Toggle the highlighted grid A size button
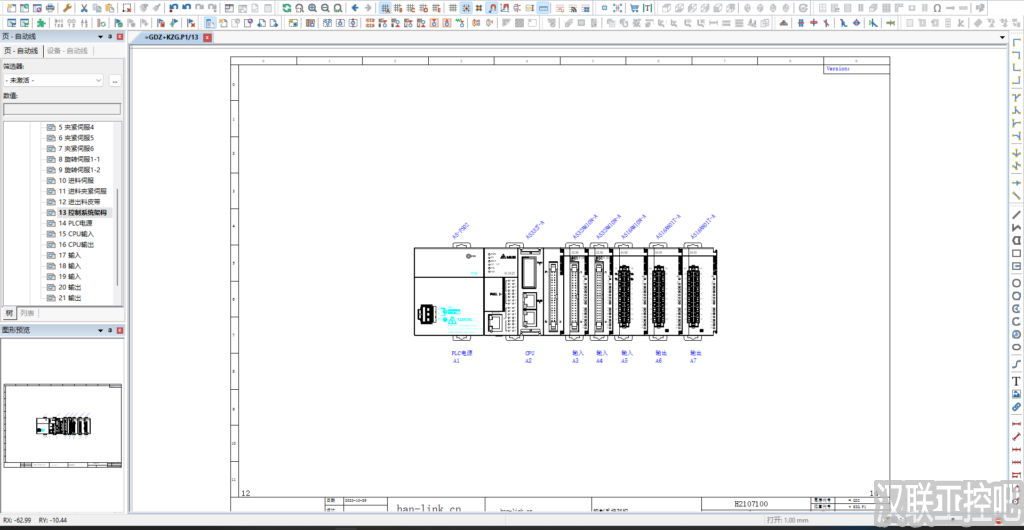The width and height of the screenshot is (1024, 530). tap(385, 8)
